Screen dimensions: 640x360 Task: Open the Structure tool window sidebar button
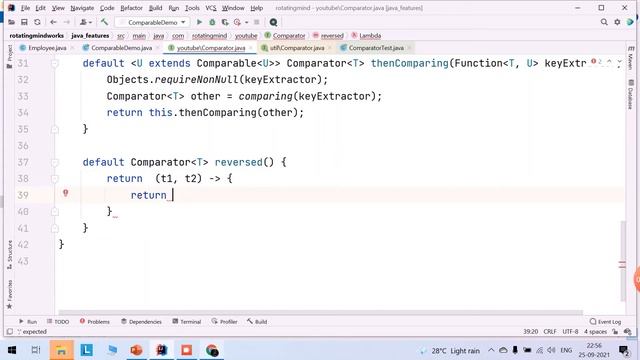coord(9,255)
